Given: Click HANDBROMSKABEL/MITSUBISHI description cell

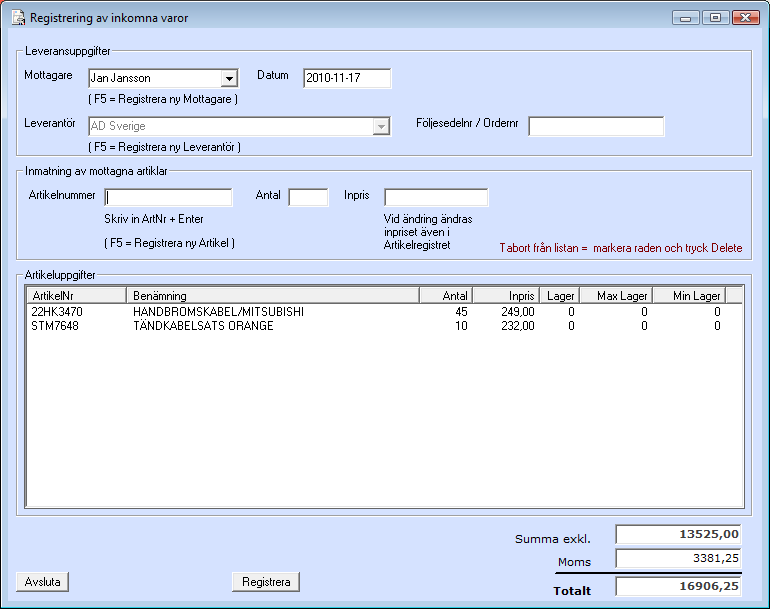Looking at the screenshot, I should coord(219,312).
